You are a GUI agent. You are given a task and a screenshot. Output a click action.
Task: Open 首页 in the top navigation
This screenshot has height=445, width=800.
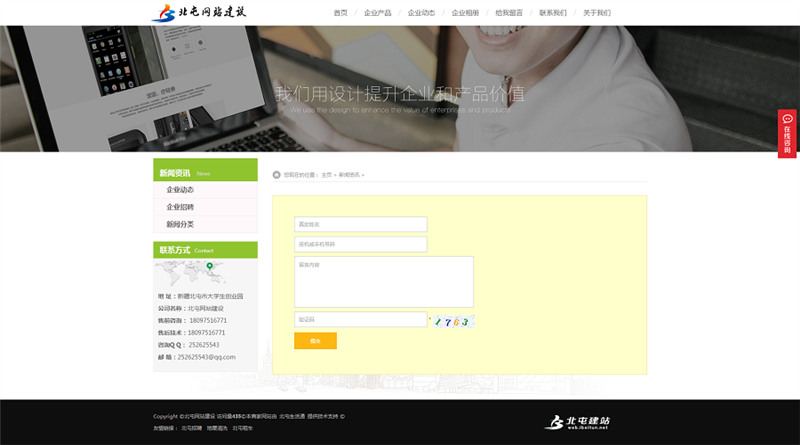pyautogui.click(x=340, y=13)
